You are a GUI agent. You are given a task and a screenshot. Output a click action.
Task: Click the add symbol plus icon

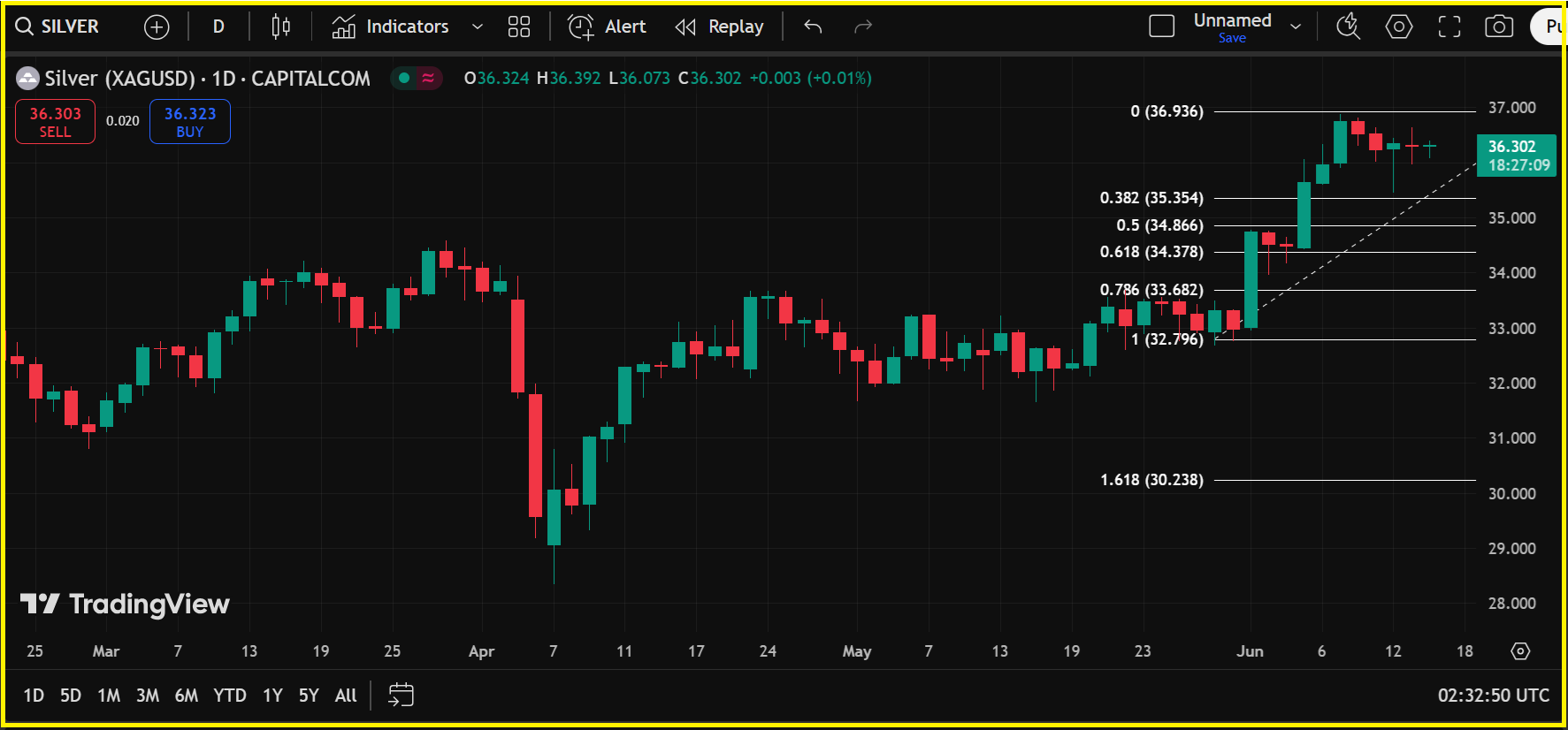(157, 27)
